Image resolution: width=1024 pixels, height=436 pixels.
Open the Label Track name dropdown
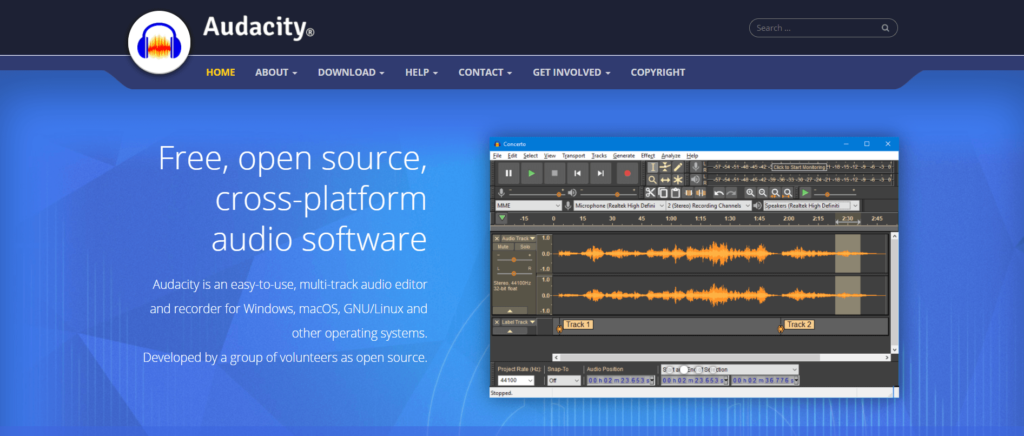(519, 322)
